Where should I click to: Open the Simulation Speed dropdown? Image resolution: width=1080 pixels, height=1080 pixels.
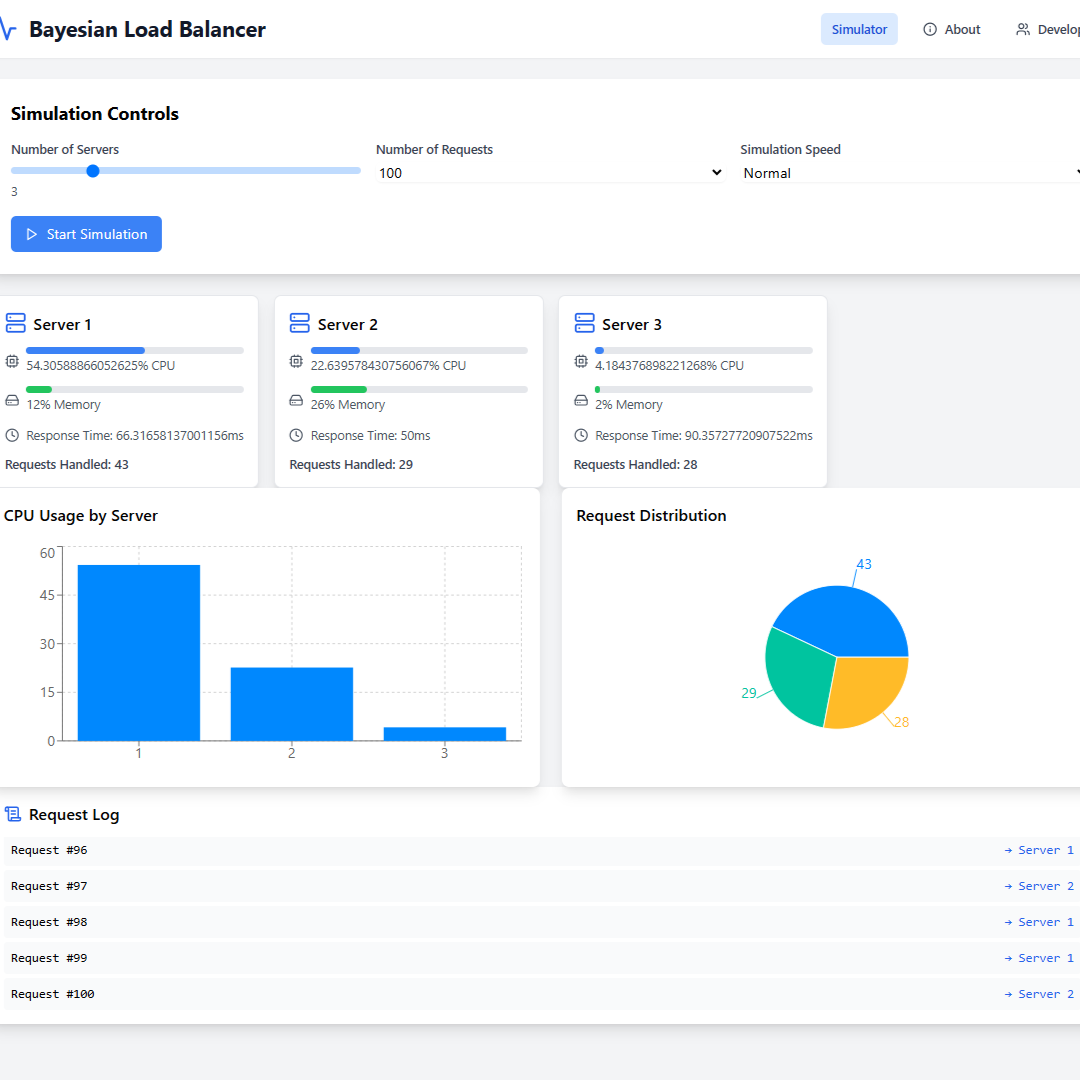(910, 173)
